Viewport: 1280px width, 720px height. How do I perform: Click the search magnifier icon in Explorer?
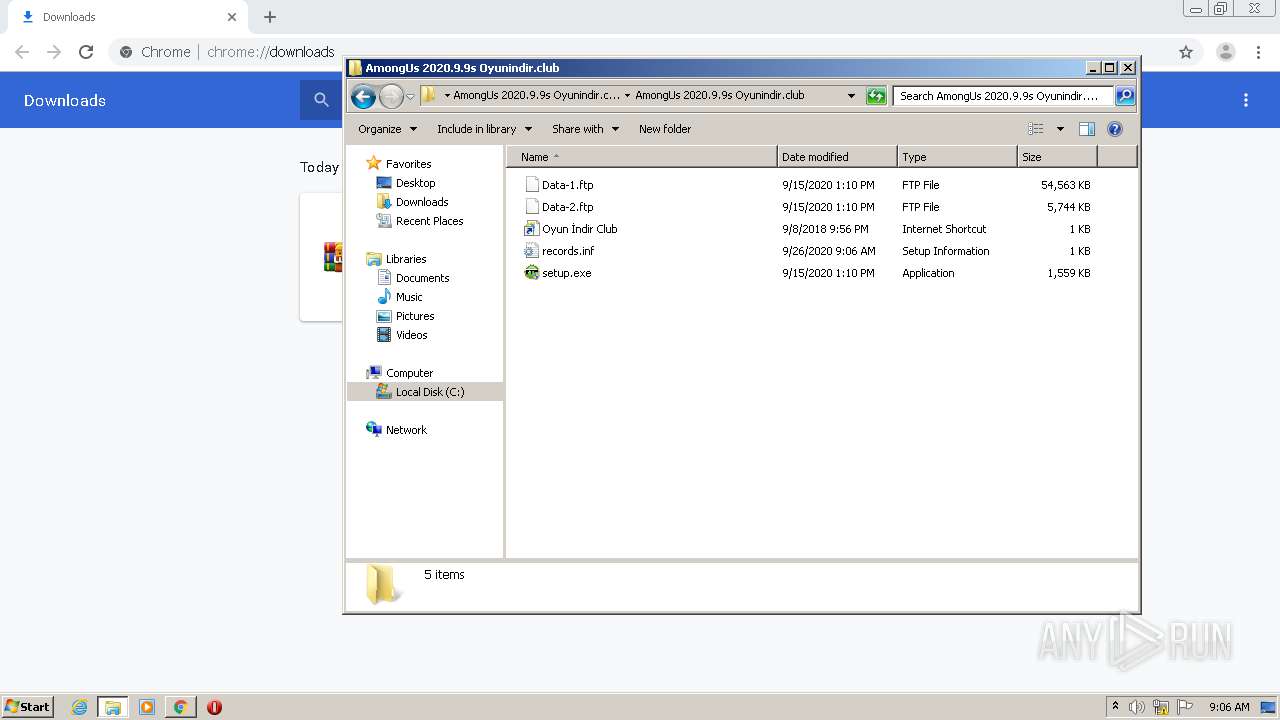pos(1125,96)
